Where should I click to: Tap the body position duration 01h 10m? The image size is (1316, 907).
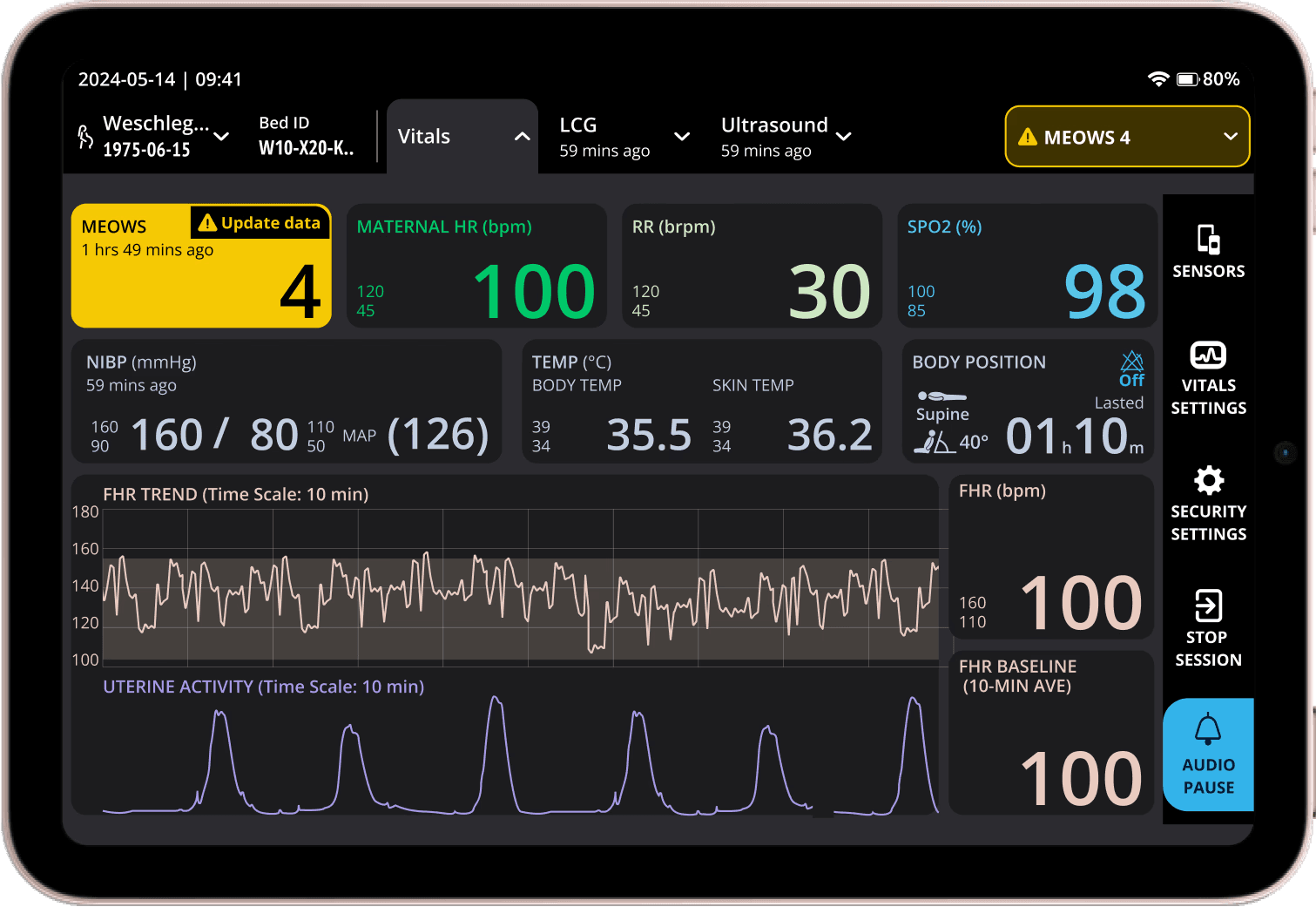[1075, 436]
